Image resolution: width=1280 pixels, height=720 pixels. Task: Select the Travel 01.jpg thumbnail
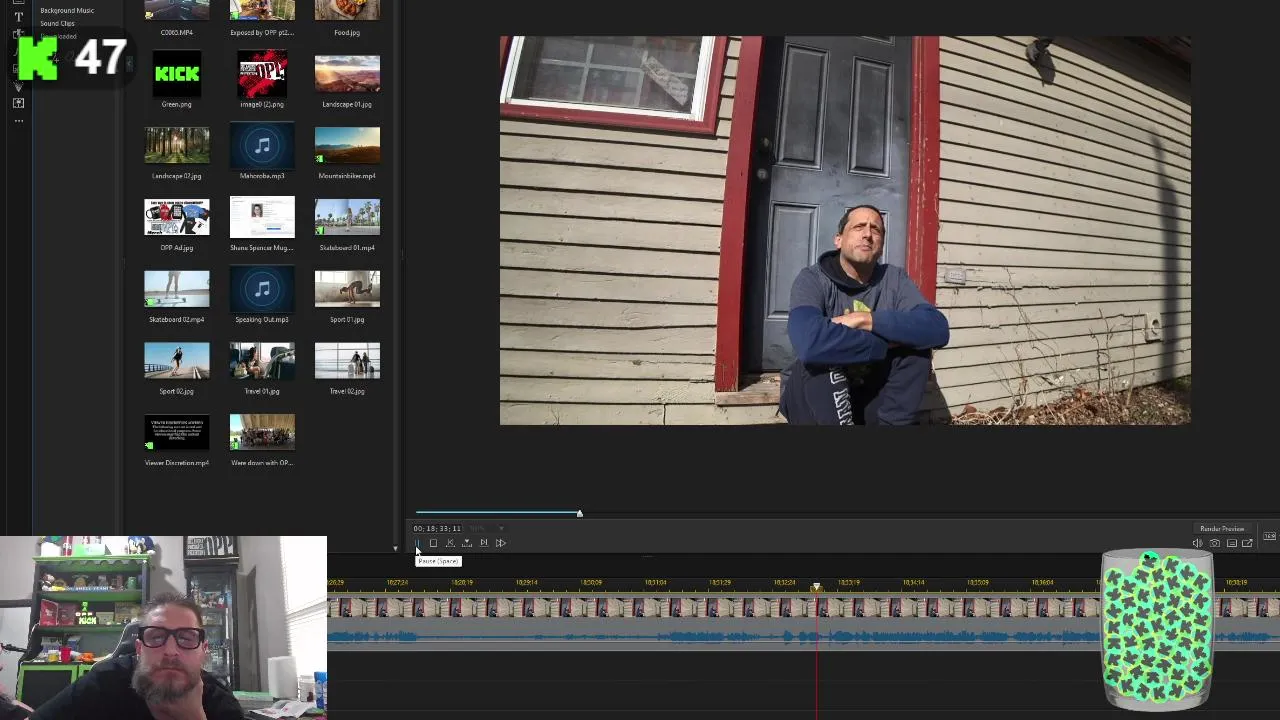262,361
